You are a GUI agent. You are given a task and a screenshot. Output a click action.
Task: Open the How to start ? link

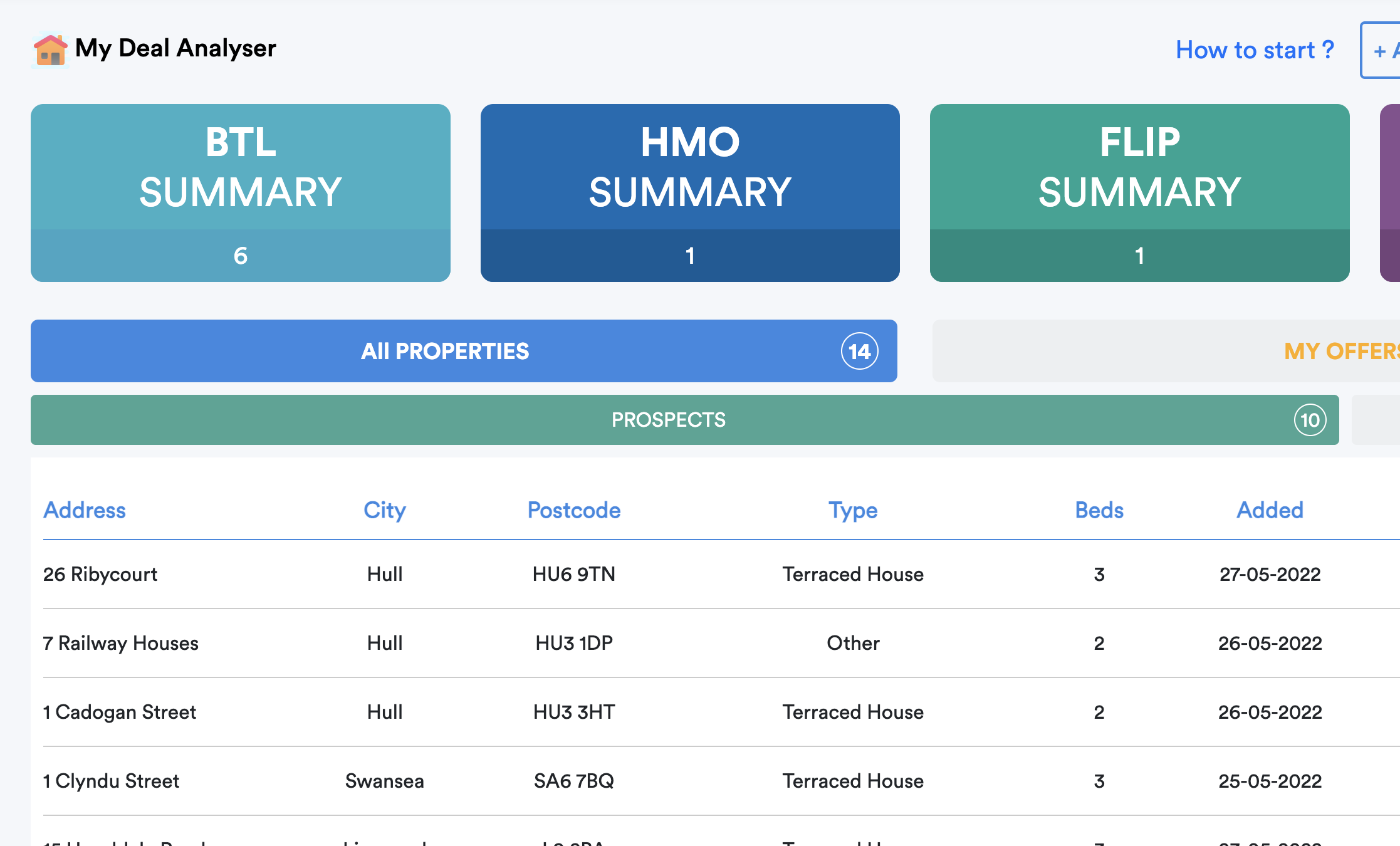[1254, 50]
